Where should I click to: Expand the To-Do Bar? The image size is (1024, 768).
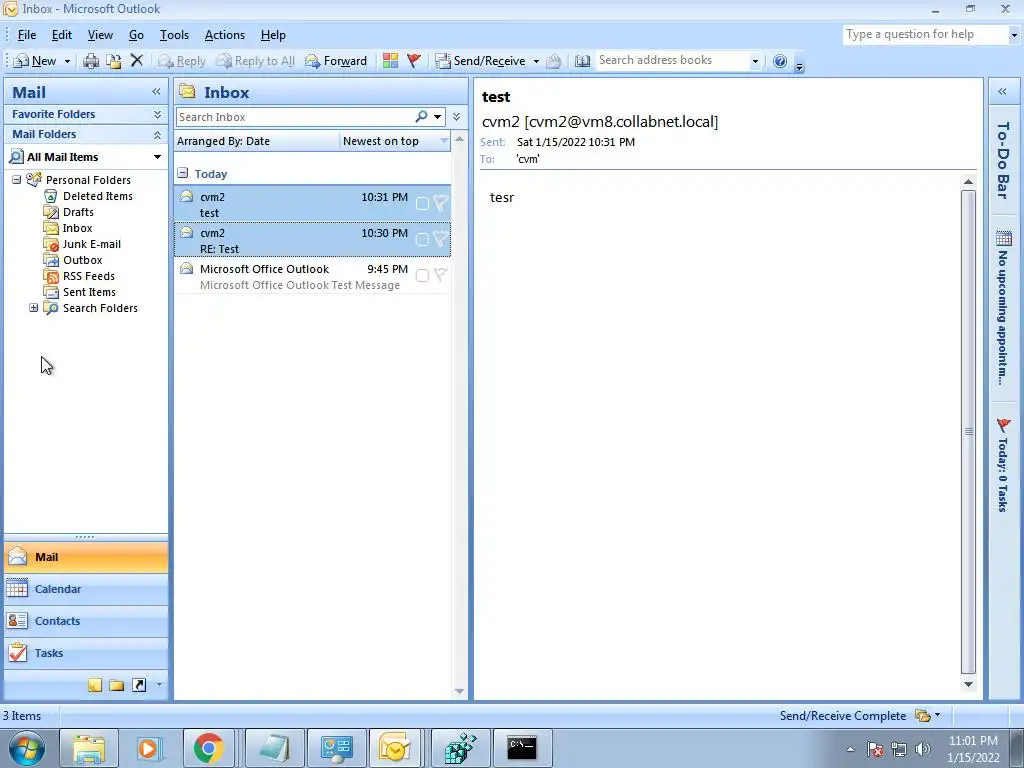point(1002,92)
